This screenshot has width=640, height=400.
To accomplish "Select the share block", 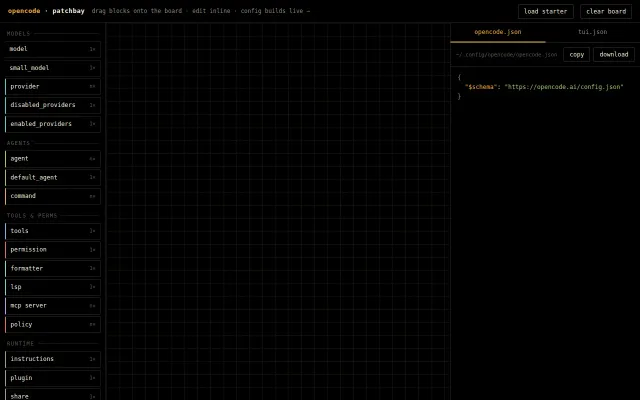I will point(53,396).
